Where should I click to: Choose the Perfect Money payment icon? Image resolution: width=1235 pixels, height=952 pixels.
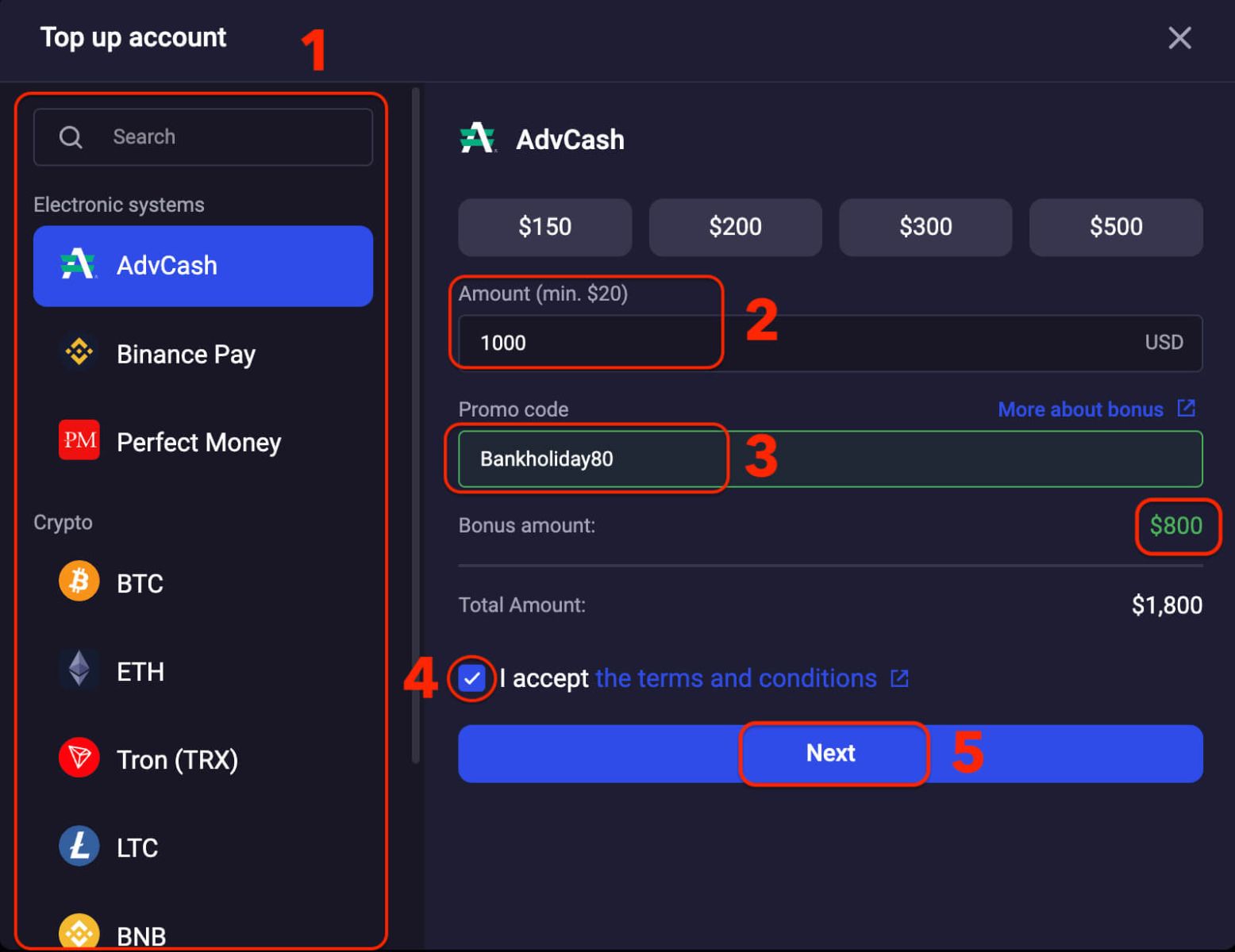pos(79,442)
